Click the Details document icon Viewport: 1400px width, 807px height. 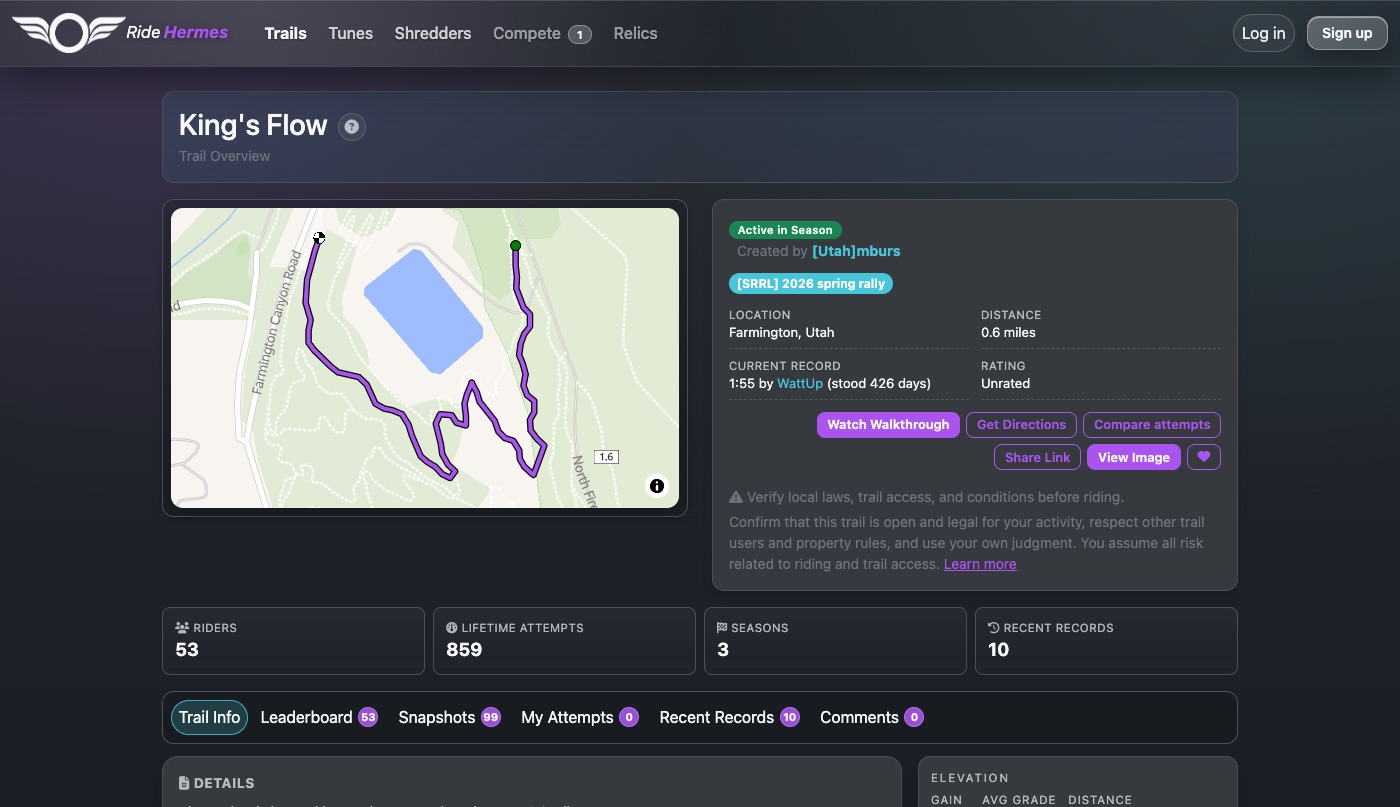[x=184, y=783]
